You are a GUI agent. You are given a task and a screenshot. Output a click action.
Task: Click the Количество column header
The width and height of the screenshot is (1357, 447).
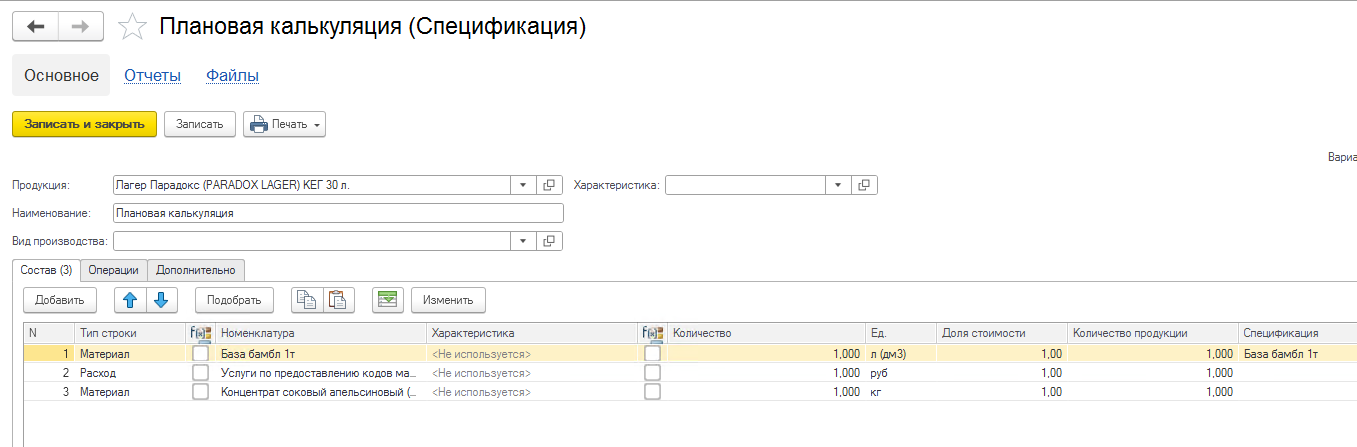766,333
